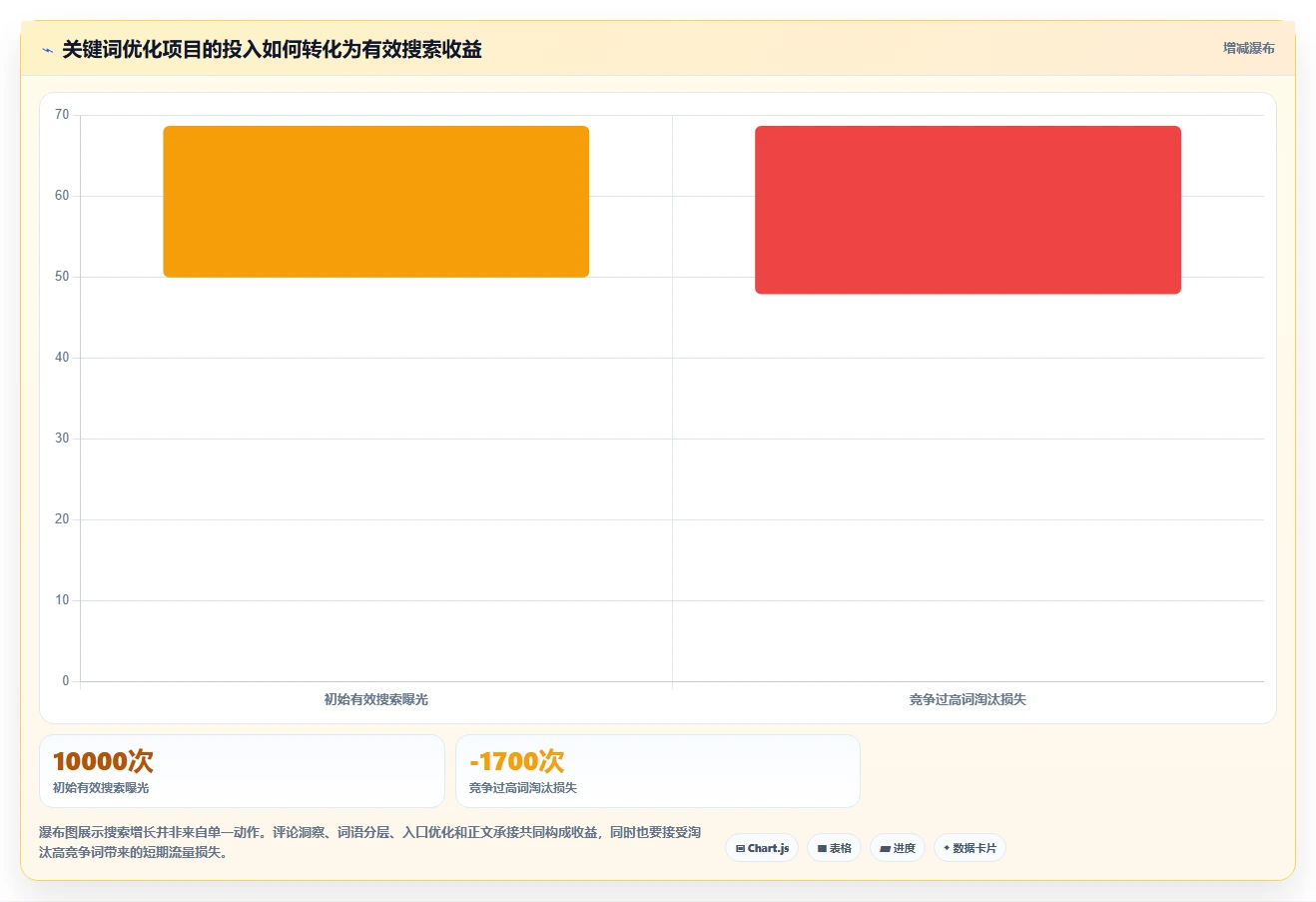The image size is (1316, 902).
Task: Click the 增减瀑布 label in header
Action: click(1249, 48)
